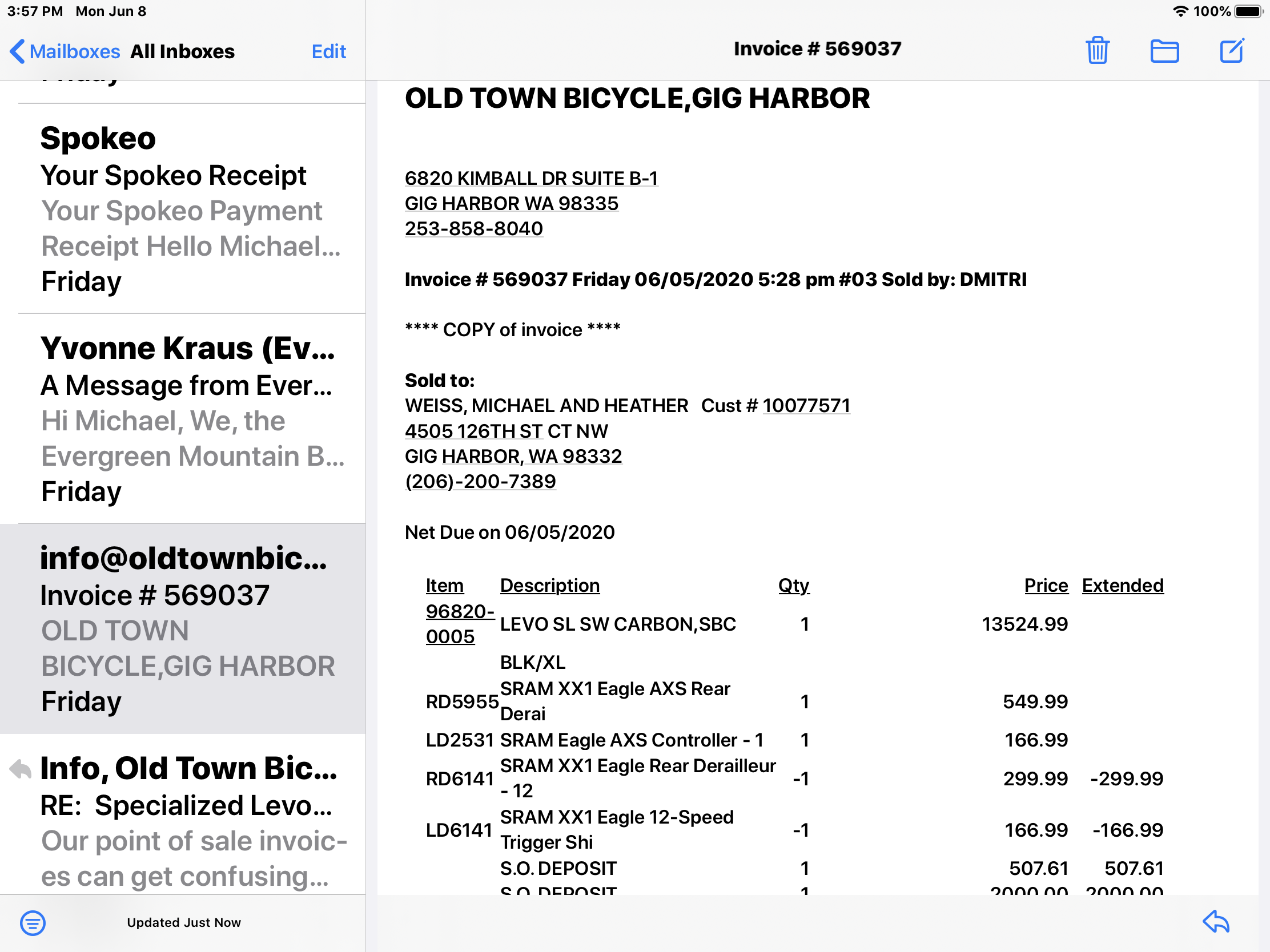Tap the (206)-200-7389 phone link
1270x952 pixels.
pos(480,482)
